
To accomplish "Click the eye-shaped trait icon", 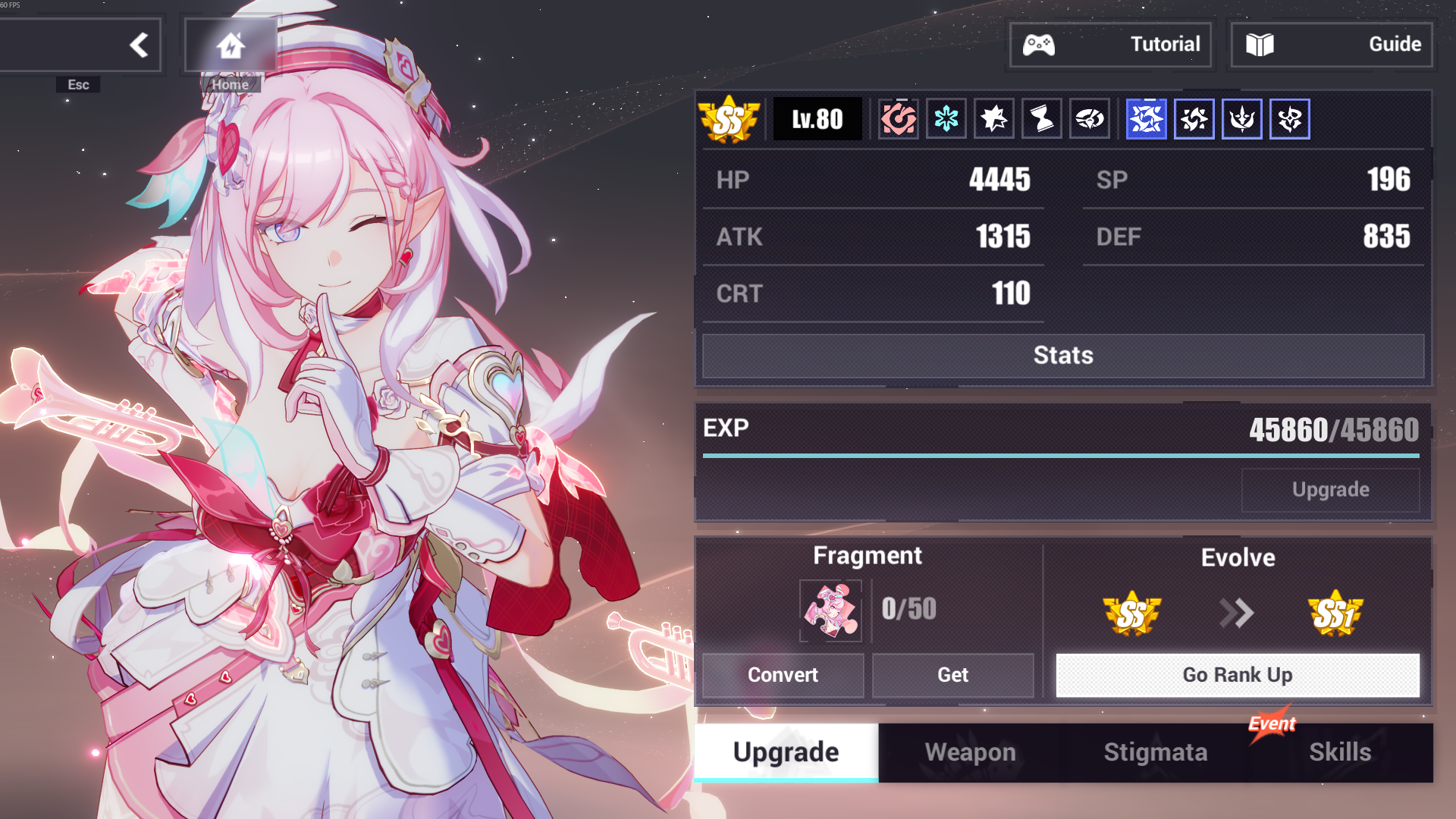I will click(x=1090, y=119).
